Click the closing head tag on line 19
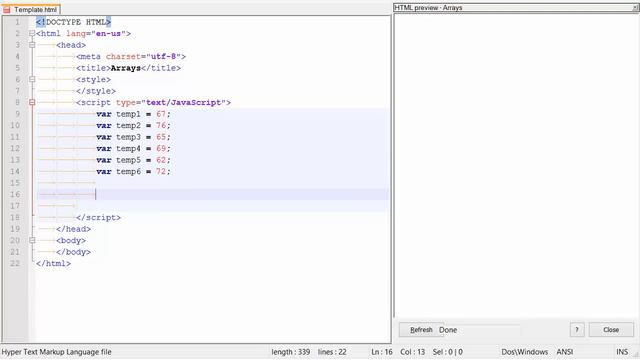Viewport: 640px width, 360px height. pyautogui.click(x=73, y=229)
